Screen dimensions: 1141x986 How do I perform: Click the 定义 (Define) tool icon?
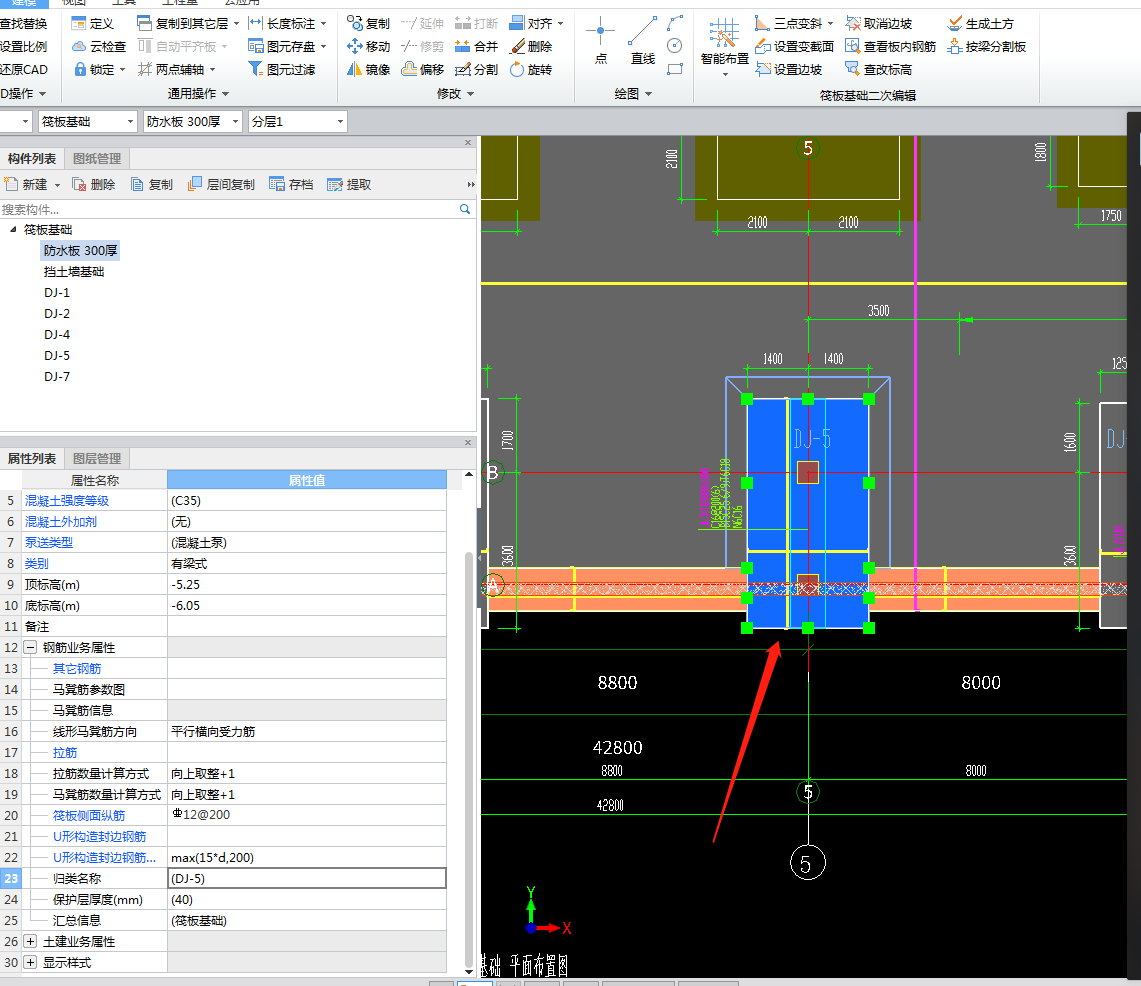point(79,23)
